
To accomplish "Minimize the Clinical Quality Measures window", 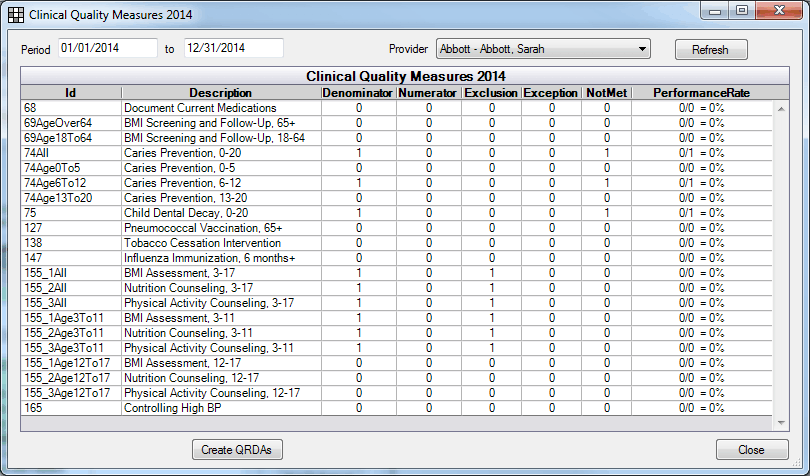I will click(x=715, y=12).
